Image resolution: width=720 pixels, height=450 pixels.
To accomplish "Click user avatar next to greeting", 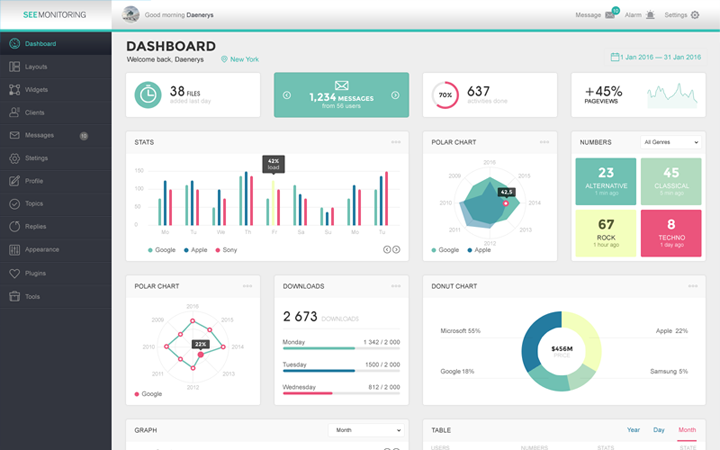I will [x=131, y=15].
